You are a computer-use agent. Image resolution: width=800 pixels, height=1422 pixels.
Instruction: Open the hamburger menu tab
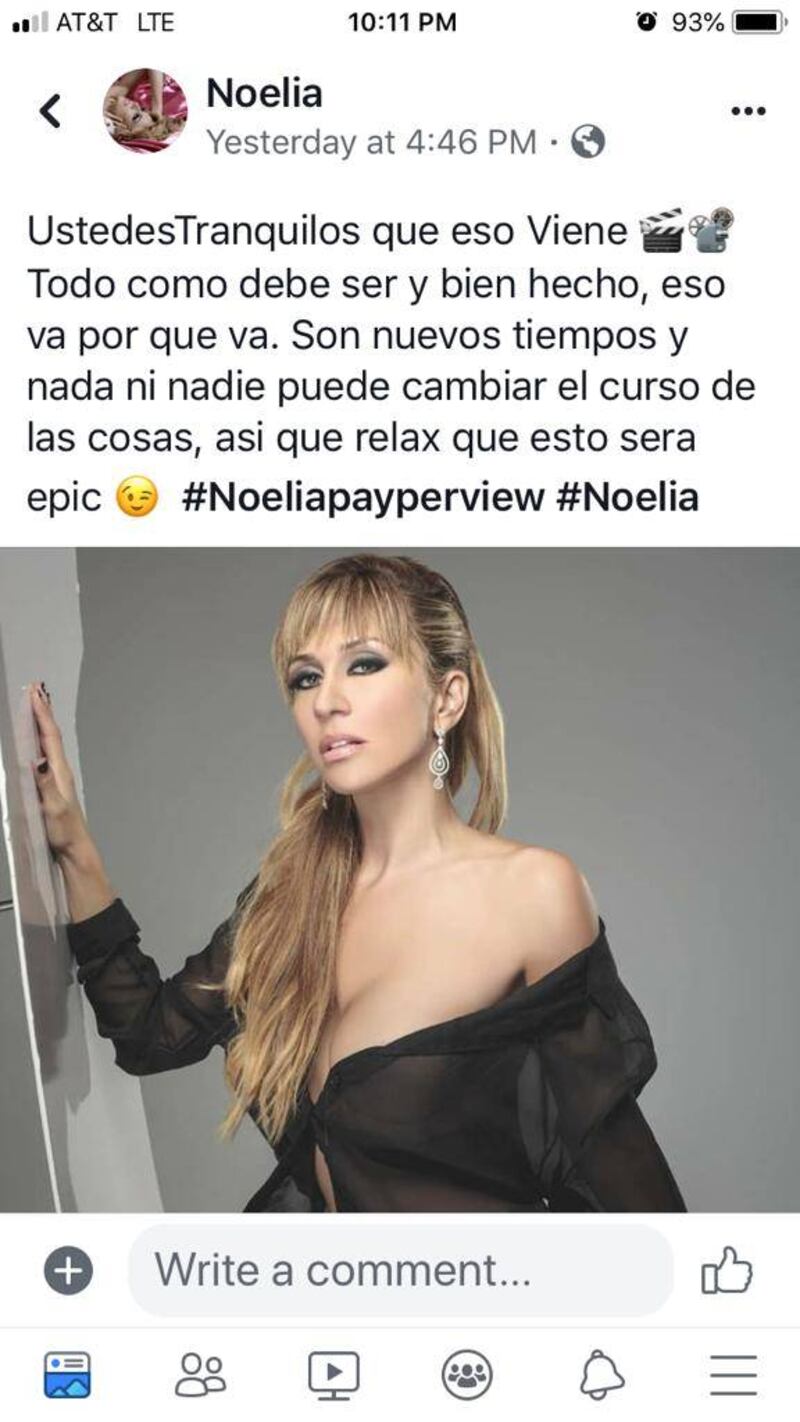pyautogui.click(x=734, y=1376)
